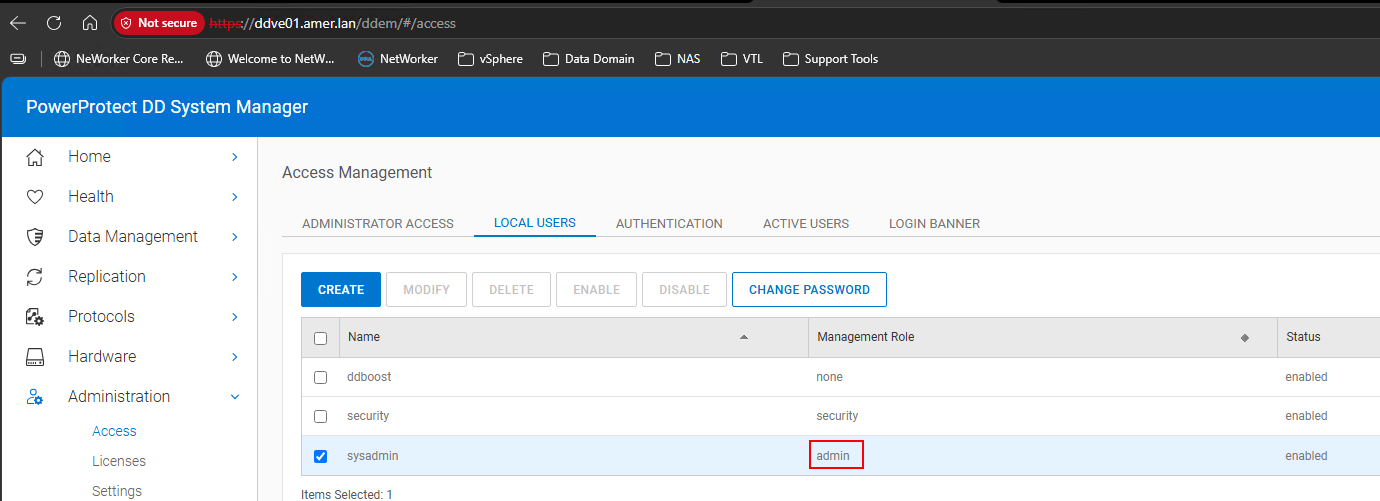Click the Hardware drive icon

click(35, 357)
